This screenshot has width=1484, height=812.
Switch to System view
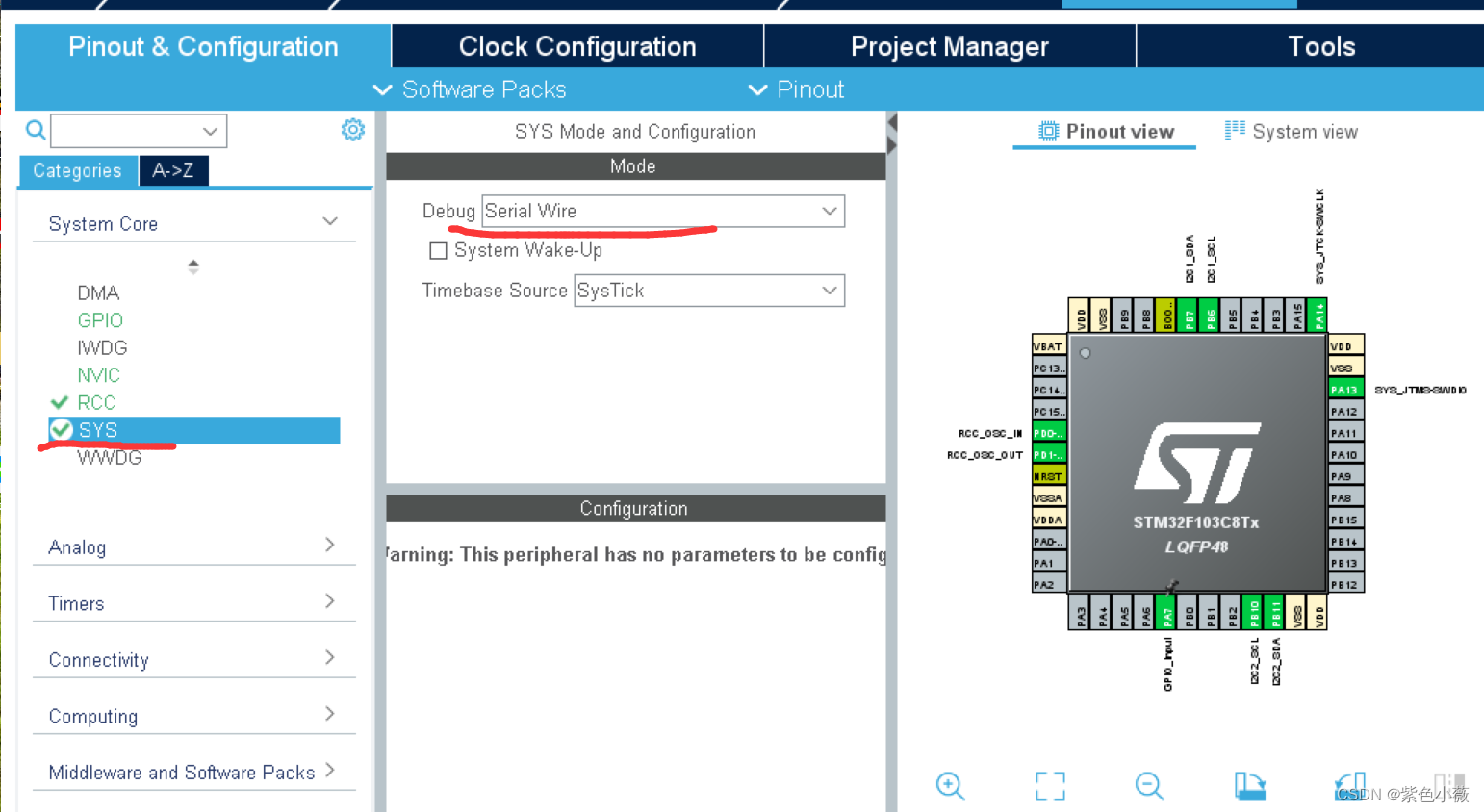point(1291,132)
